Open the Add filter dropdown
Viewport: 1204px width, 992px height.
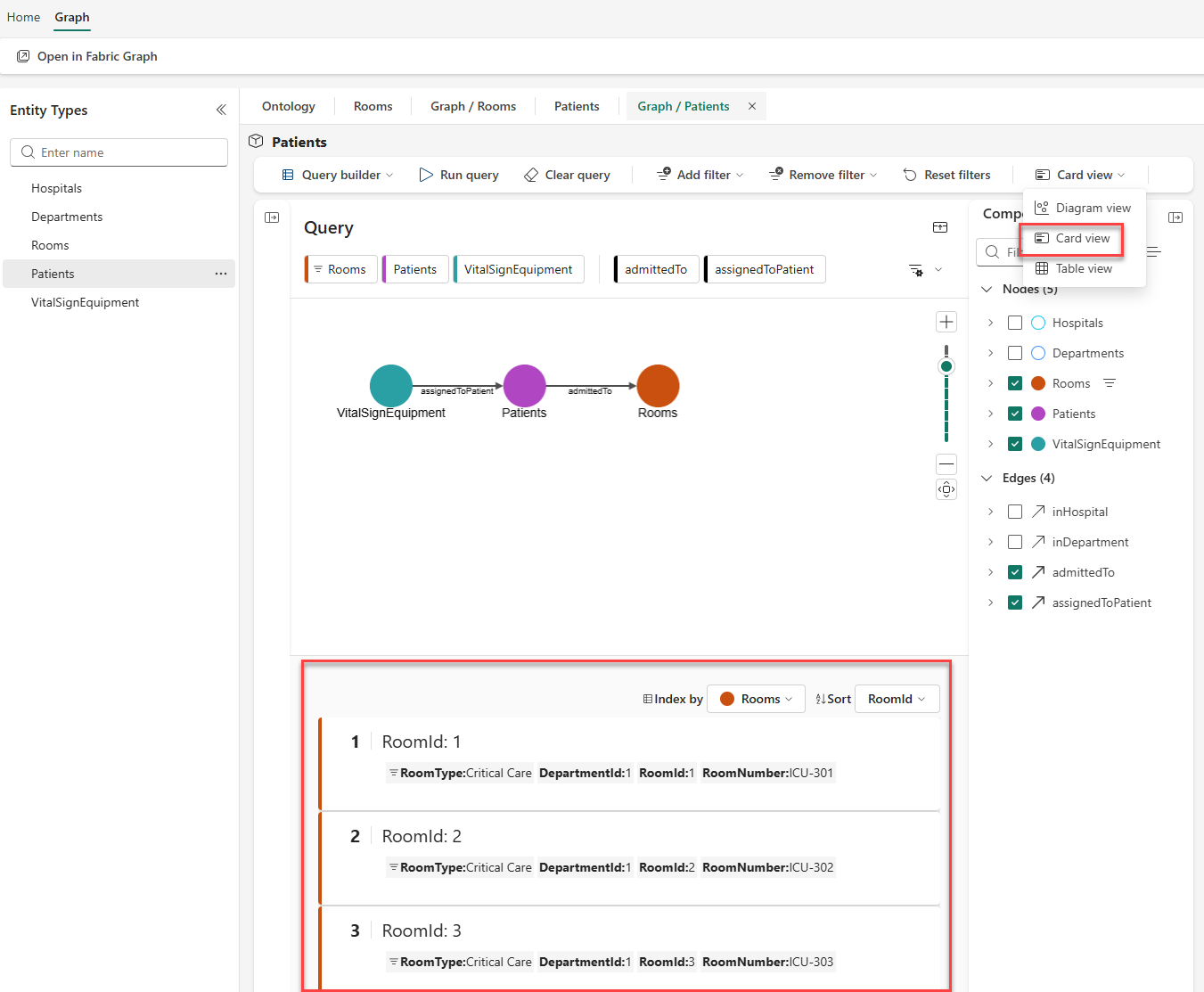[700, 175]
